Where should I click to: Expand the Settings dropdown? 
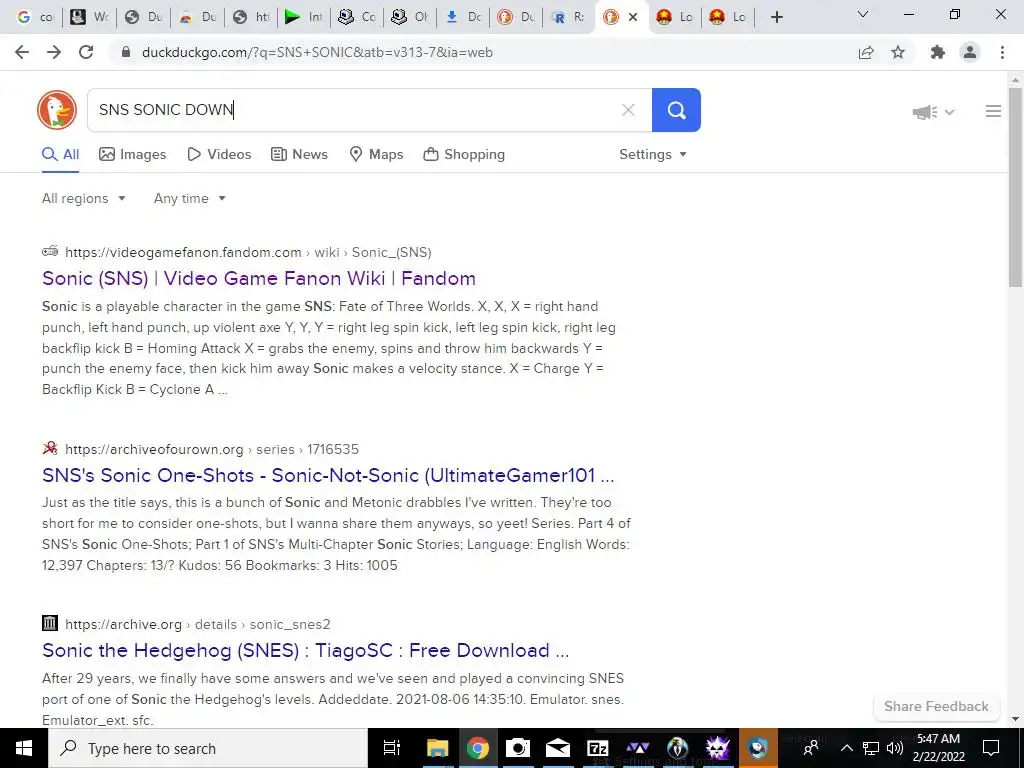[652, 155]
